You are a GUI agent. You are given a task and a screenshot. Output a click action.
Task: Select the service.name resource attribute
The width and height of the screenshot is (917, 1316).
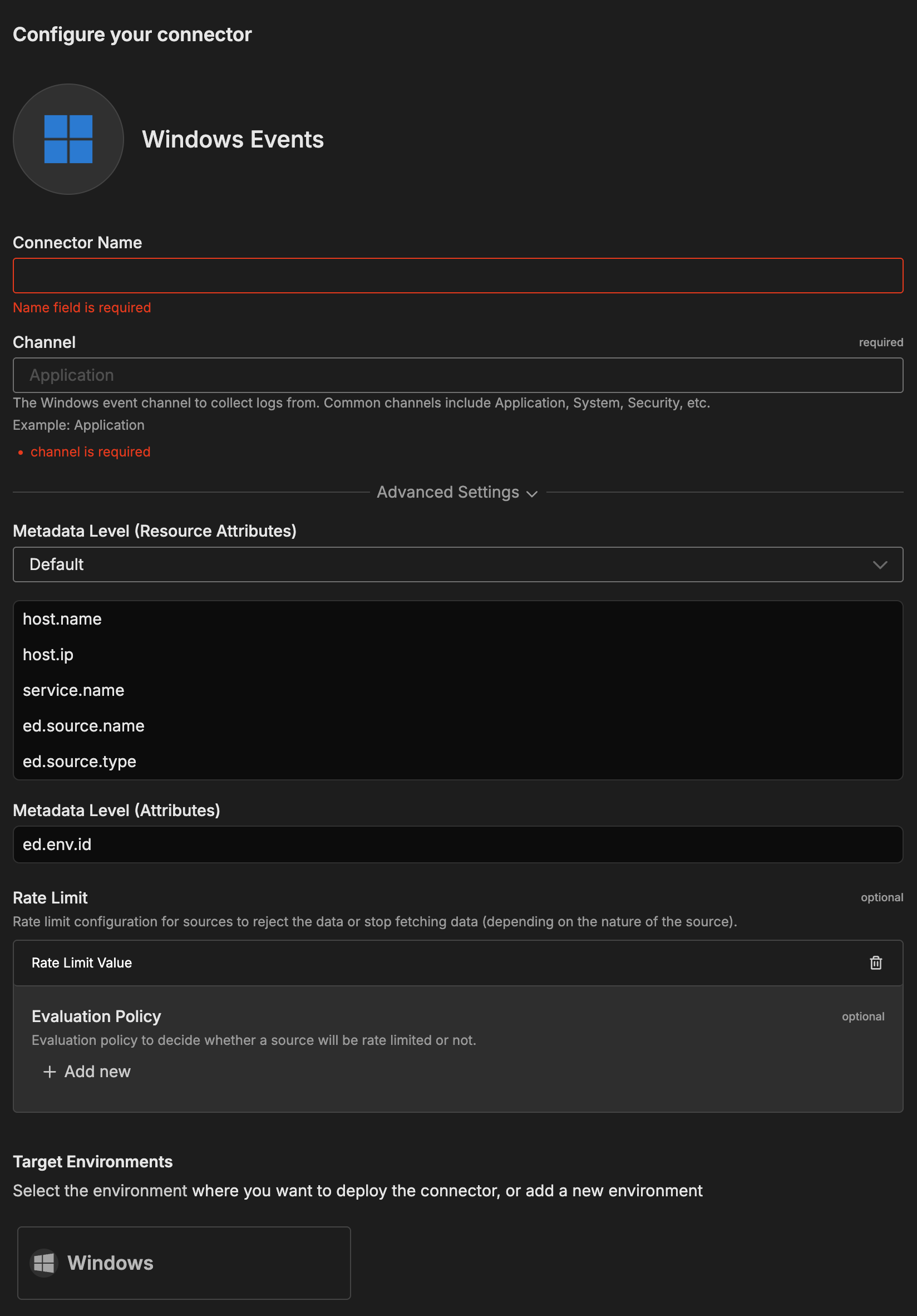click(x=73, y=690)
